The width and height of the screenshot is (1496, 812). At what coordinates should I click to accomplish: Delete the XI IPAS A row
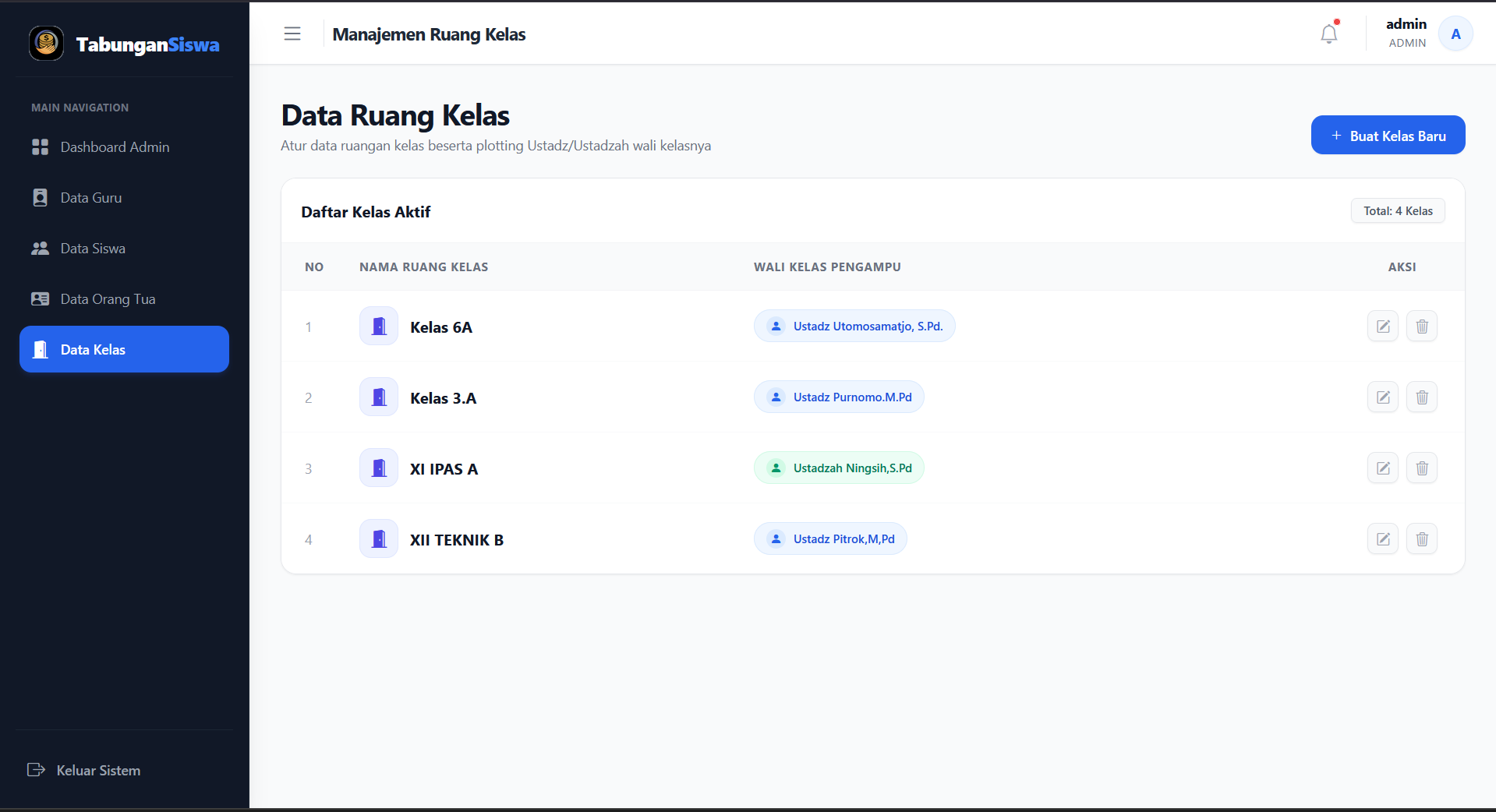point(1422,468)
